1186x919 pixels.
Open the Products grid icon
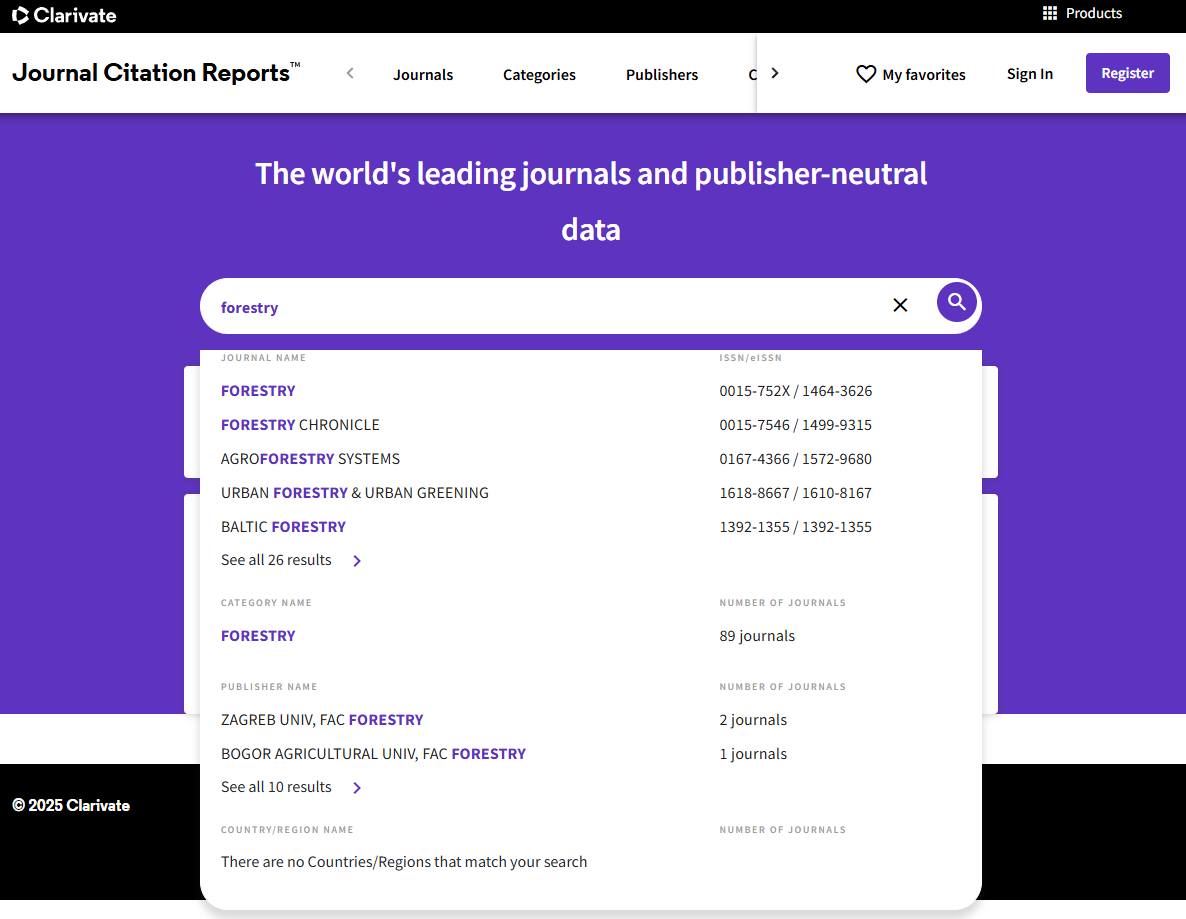1050,13
